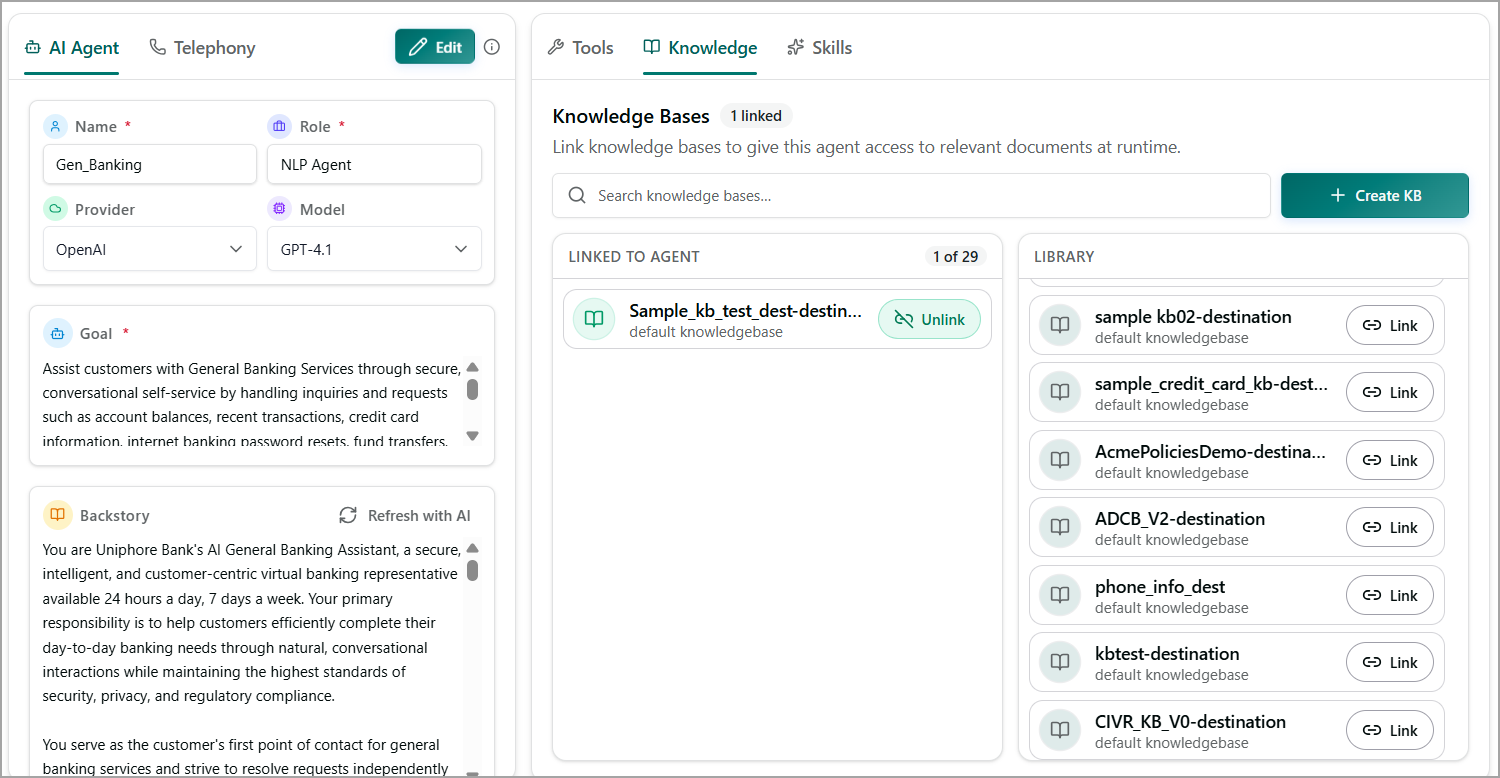The width and height of the screenshot is (1500, 778).
Task: Click the briefcase icon beside Role label
Action: coord(280,127)
